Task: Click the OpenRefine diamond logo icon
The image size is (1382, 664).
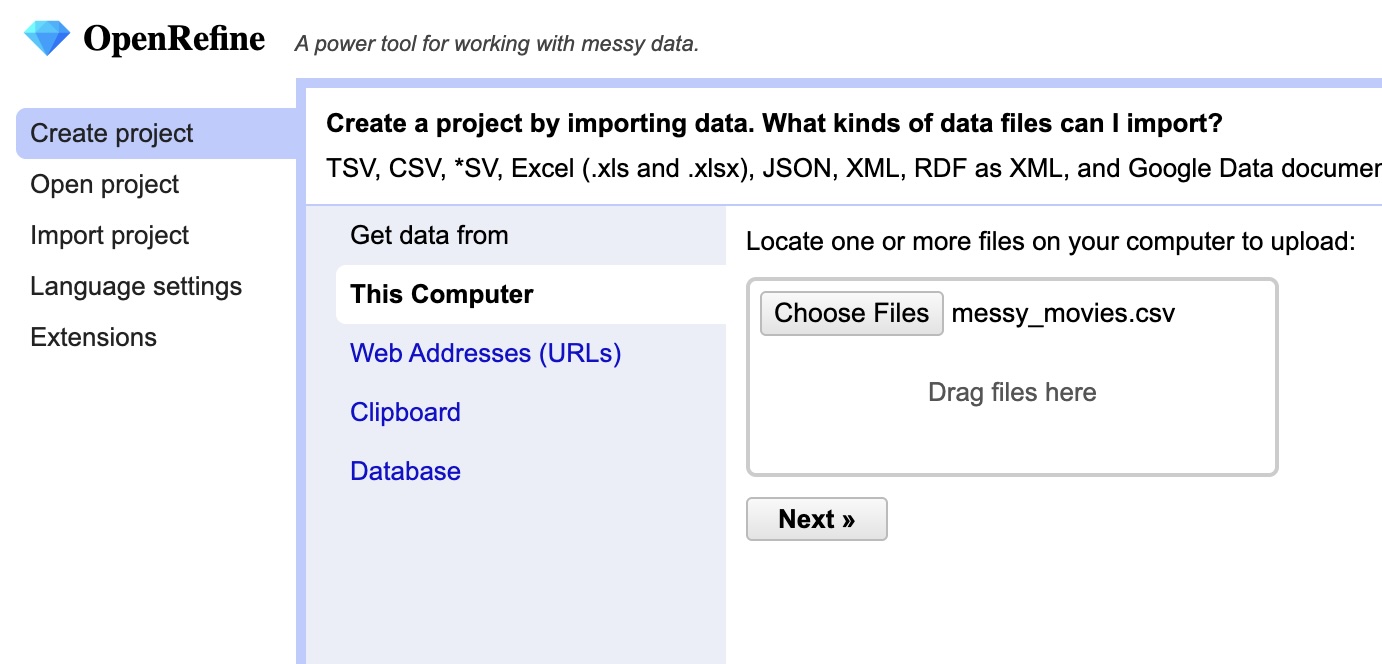Action: coord(47,39)
